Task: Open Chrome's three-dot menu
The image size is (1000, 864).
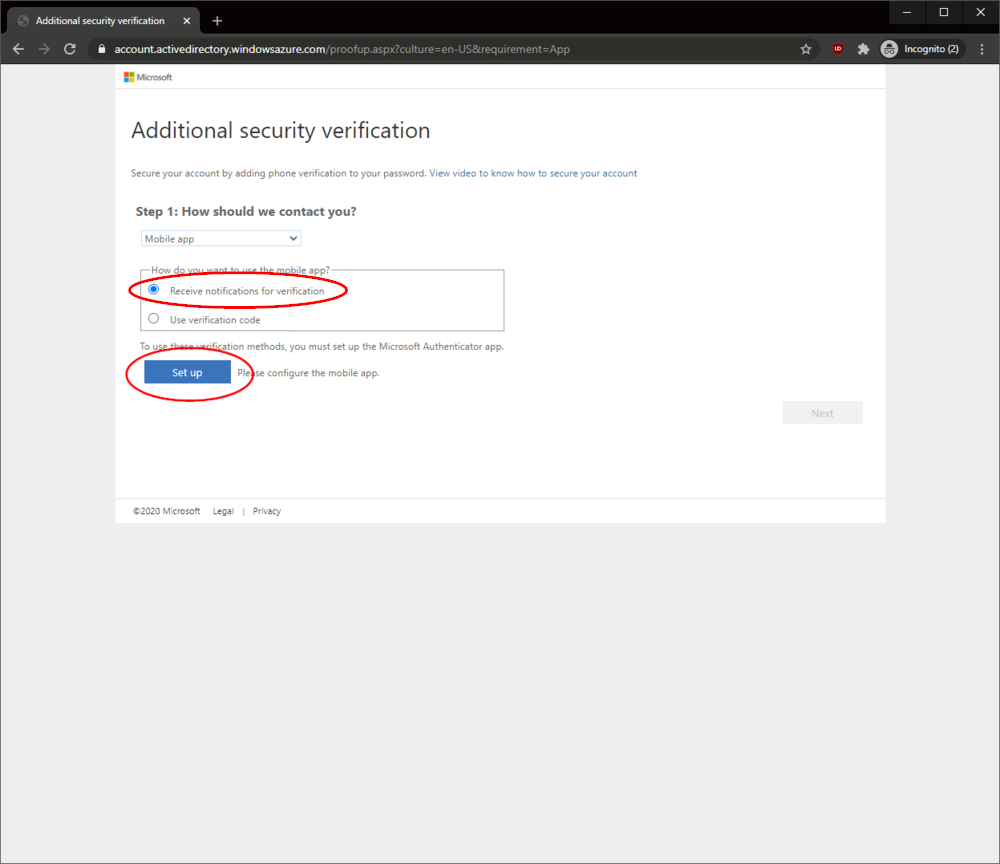Action: point(982,49)
